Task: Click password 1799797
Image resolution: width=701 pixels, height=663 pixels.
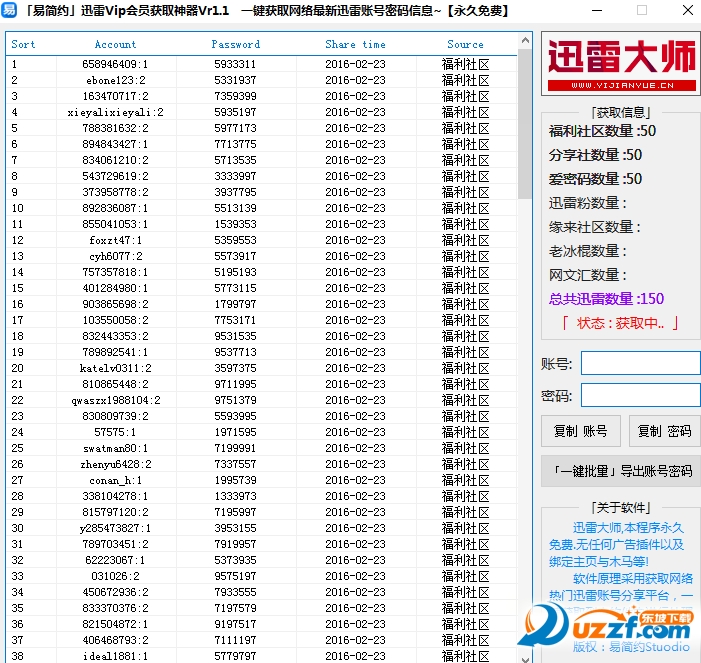Action: [236, 304]
